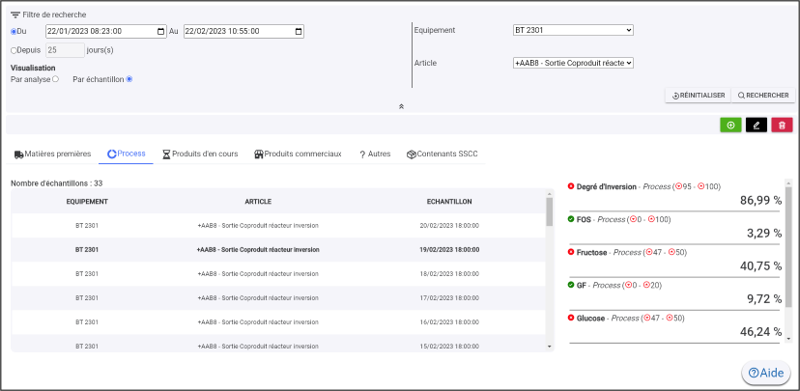
Task: Collapse the search filter with double chevron
Action: point(401,106)
